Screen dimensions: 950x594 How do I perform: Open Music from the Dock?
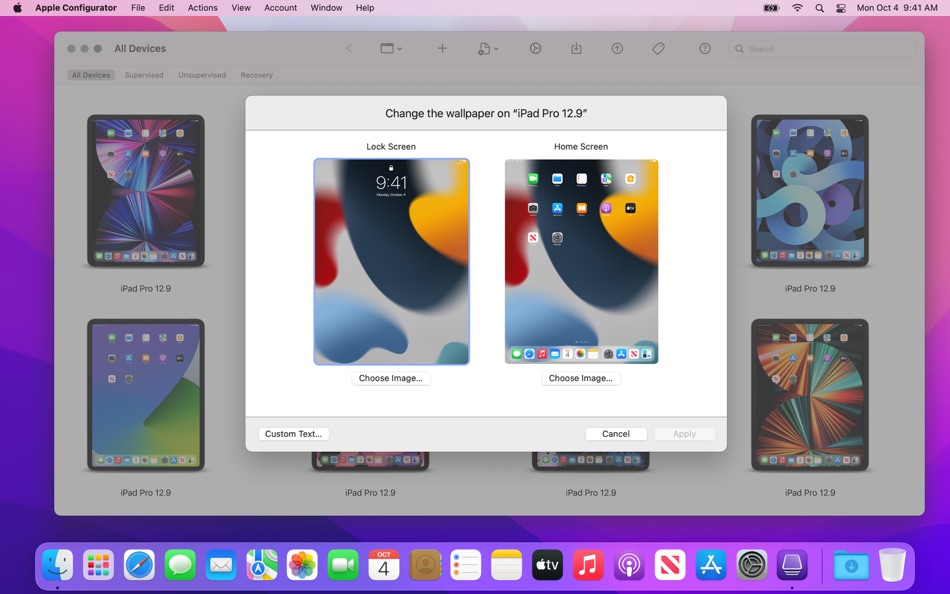[x=588, y=566]
